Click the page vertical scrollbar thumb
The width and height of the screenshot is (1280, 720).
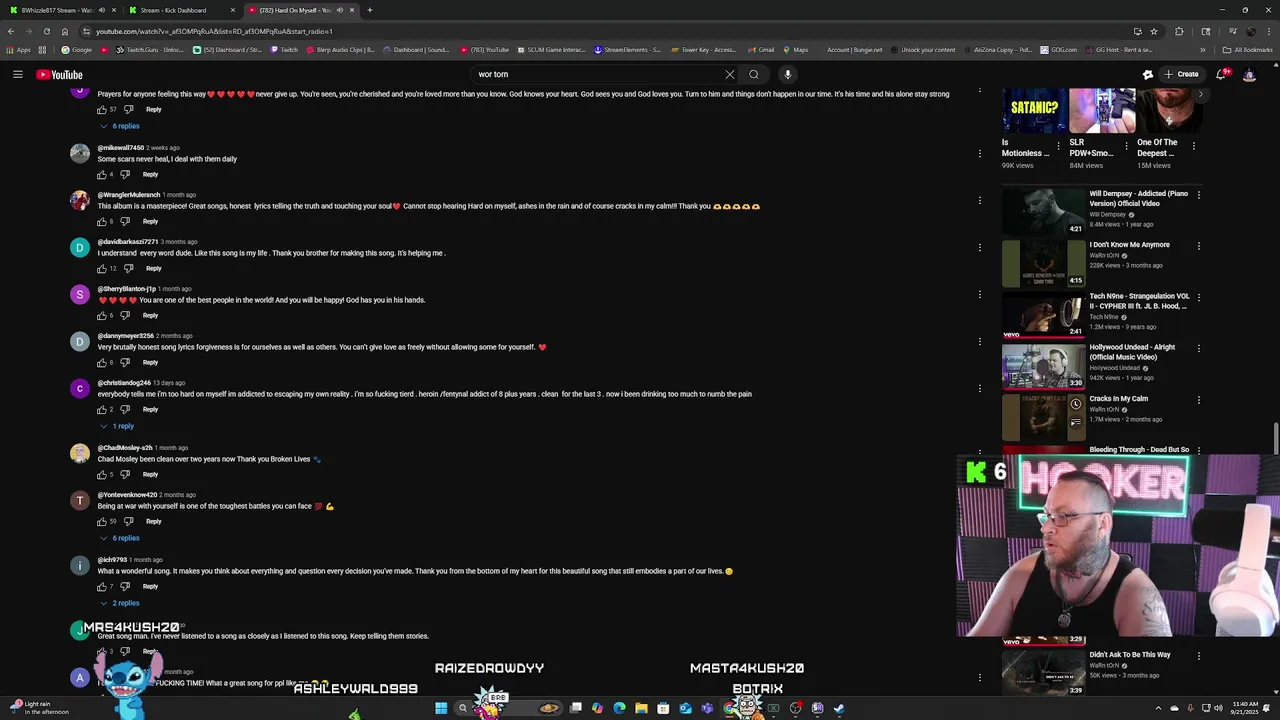[1276, 438]
